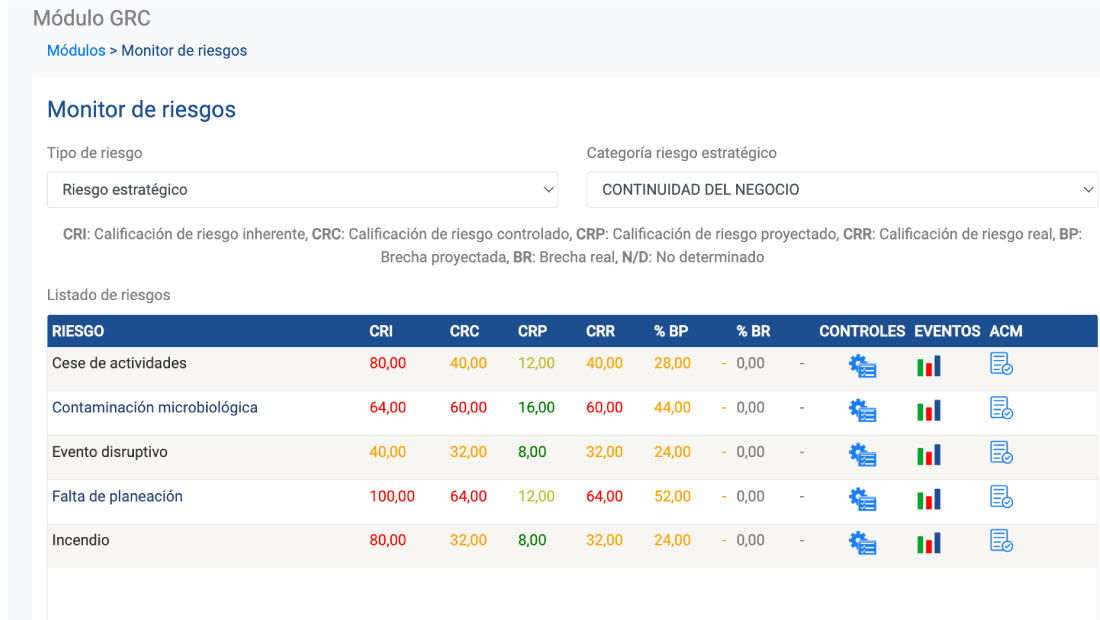The height and width of the screenshot is (620, 1100).
Task: Click % BP value 52,00 for Falta de planeación
Action: pos(672,497)
